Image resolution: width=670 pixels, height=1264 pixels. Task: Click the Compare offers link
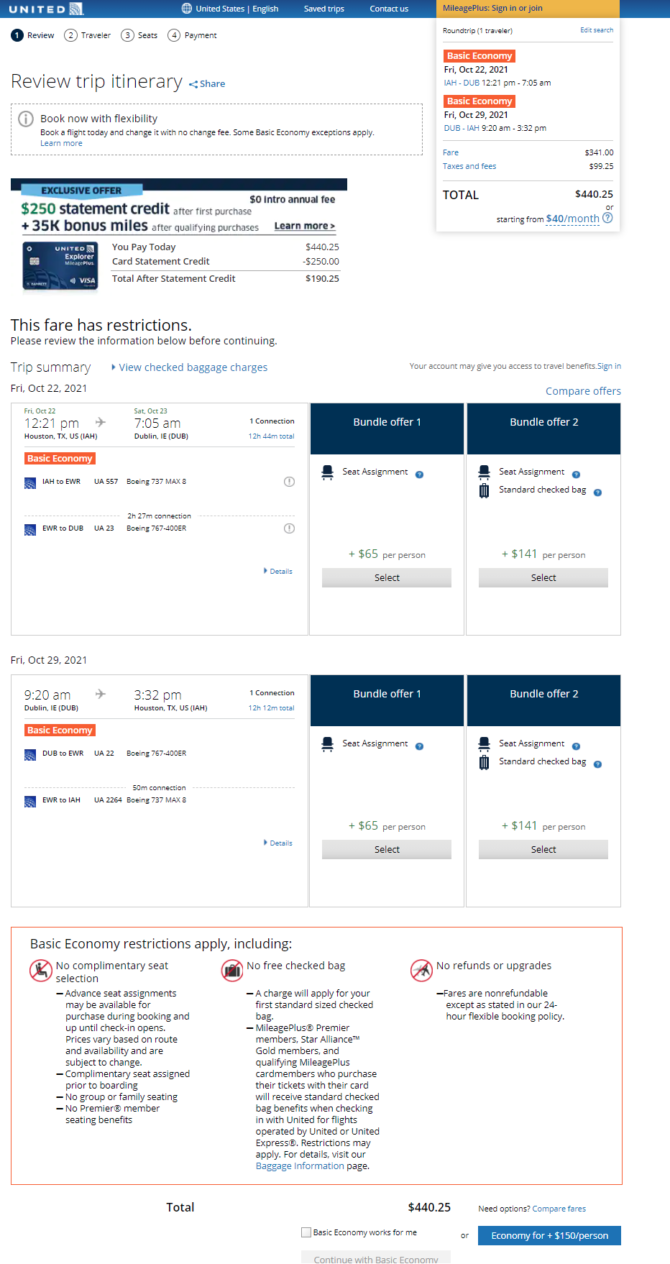[583, 391]
